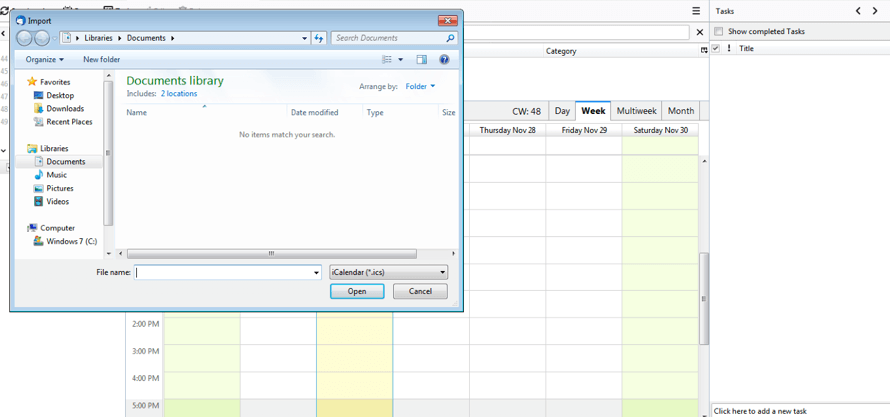The width and height of the screenshot is (890, 417).
Task: Open the iCalendar (*.ics) file type dropdown
Action: click(388, 272)
